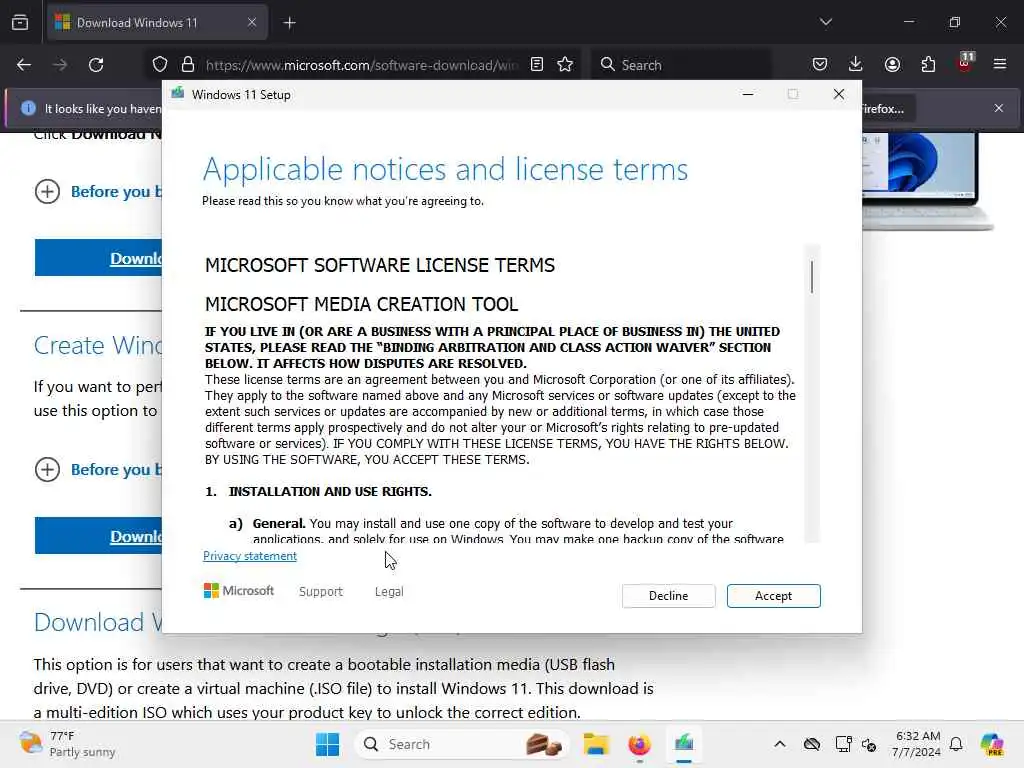Open the Legal link in setup
Screen dimensions: 1024x768
[389, 591]
